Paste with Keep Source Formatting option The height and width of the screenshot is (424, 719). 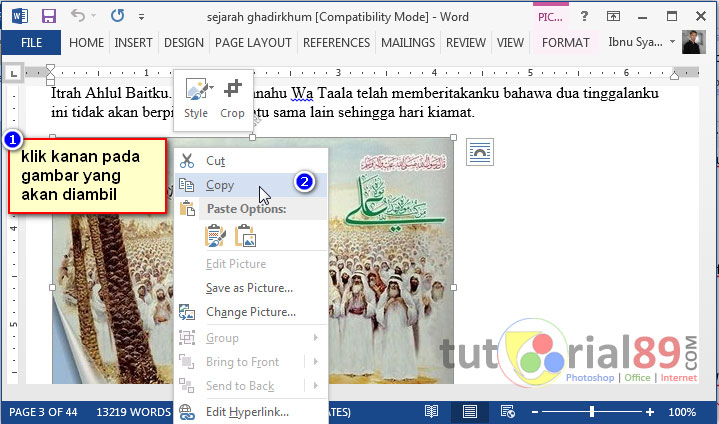(x=215, y=236)
